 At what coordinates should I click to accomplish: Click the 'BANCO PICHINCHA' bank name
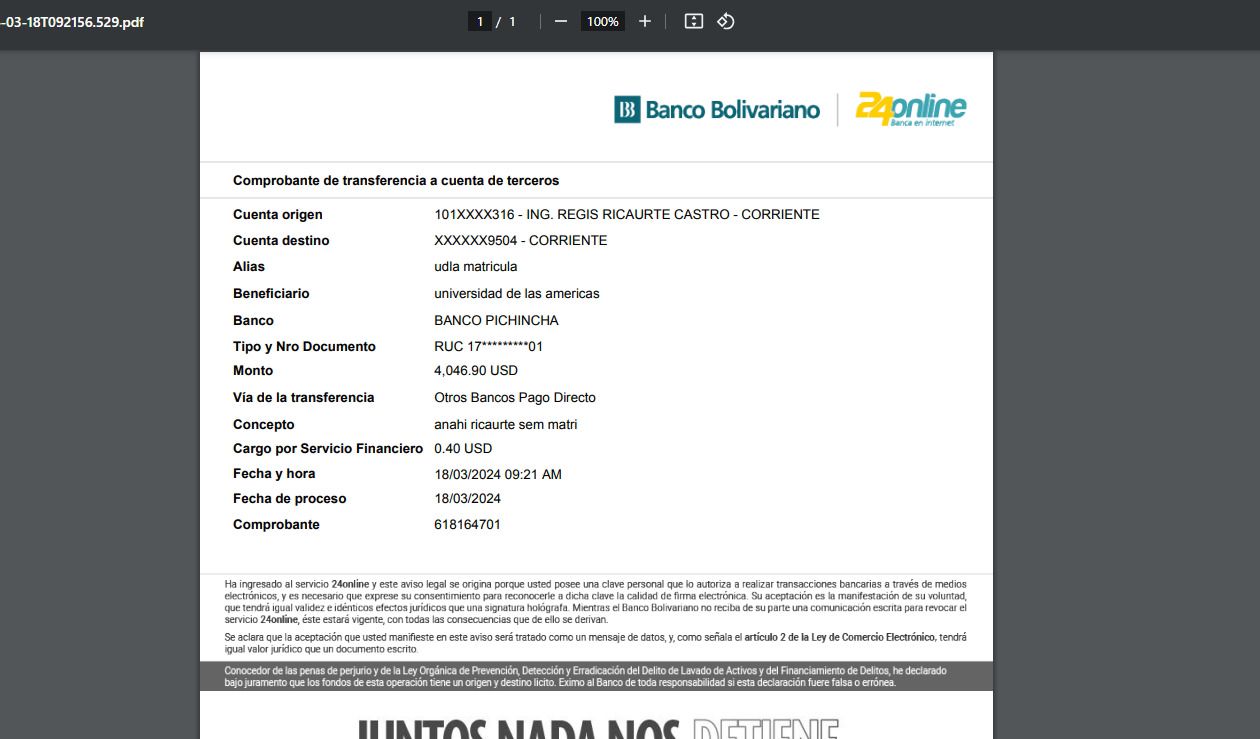click(x=496, y=321)
